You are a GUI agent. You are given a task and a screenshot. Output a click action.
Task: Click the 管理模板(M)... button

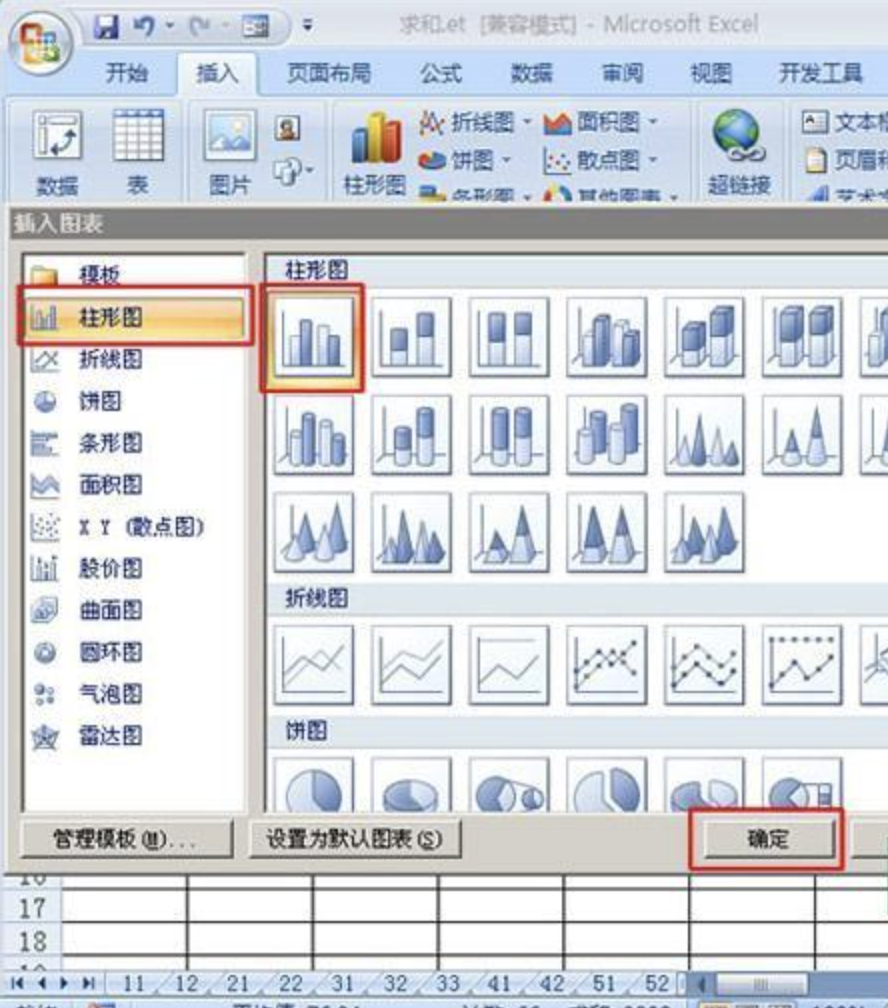point(126,839)
